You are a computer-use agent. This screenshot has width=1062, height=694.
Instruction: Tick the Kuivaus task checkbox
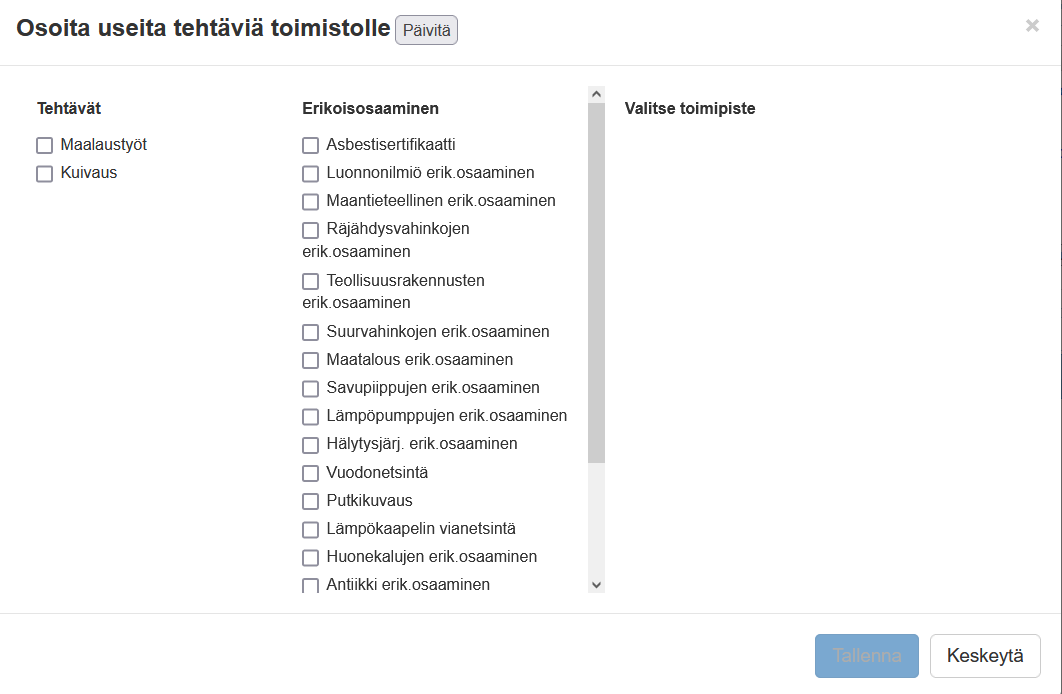[45, 174]
